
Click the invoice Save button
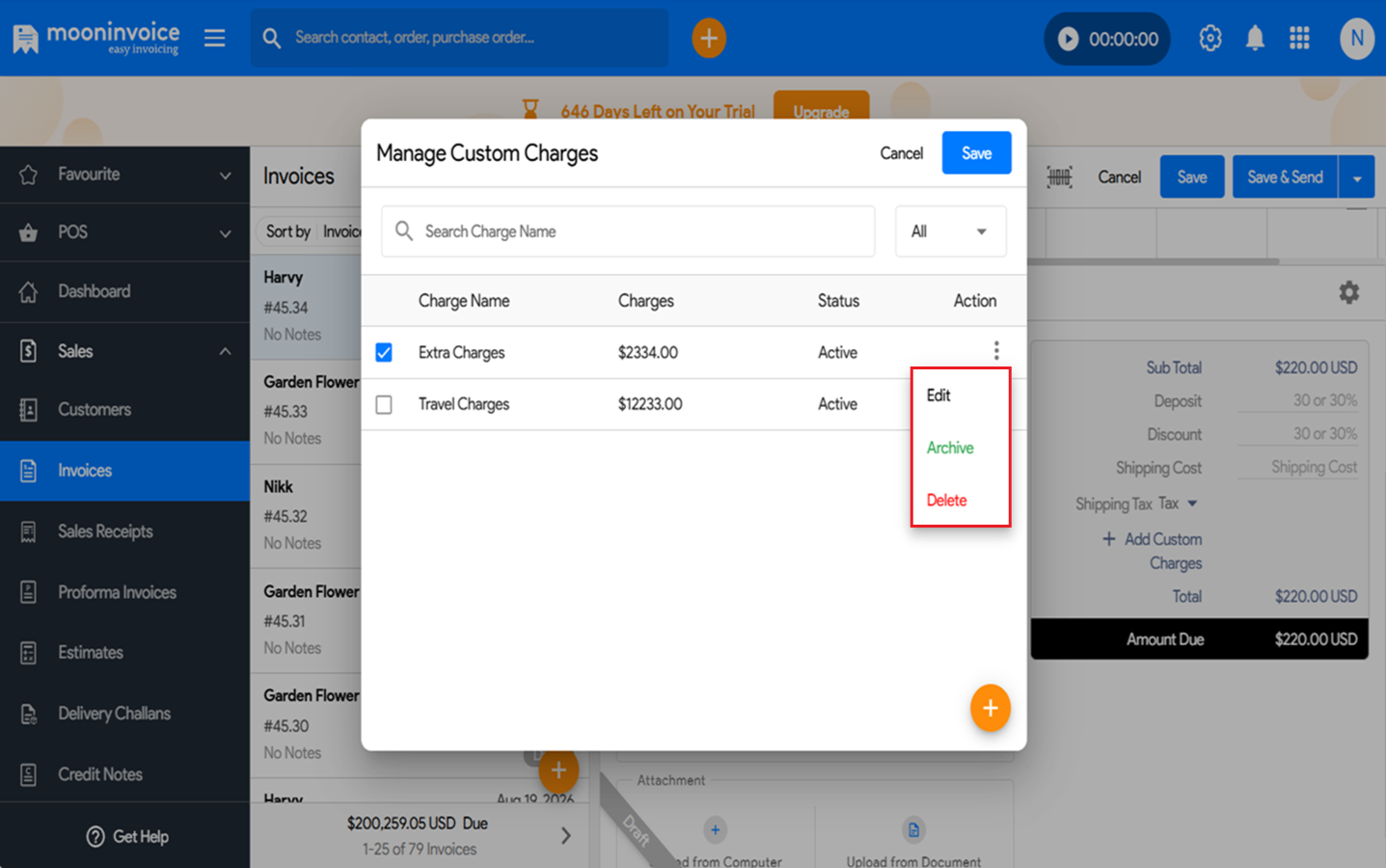pyautogui.click(x=1192, y=177)
